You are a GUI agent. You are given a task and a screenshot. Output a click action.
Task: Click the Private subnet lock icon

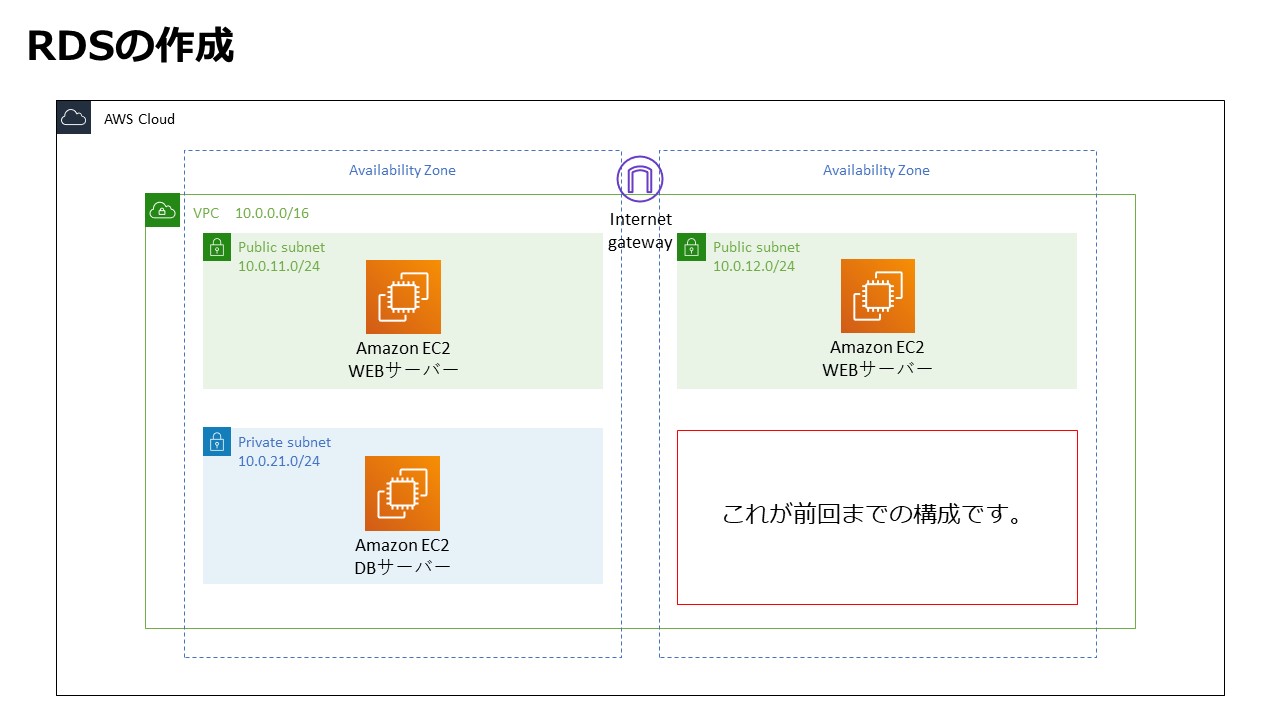click(x=217, y=442)
